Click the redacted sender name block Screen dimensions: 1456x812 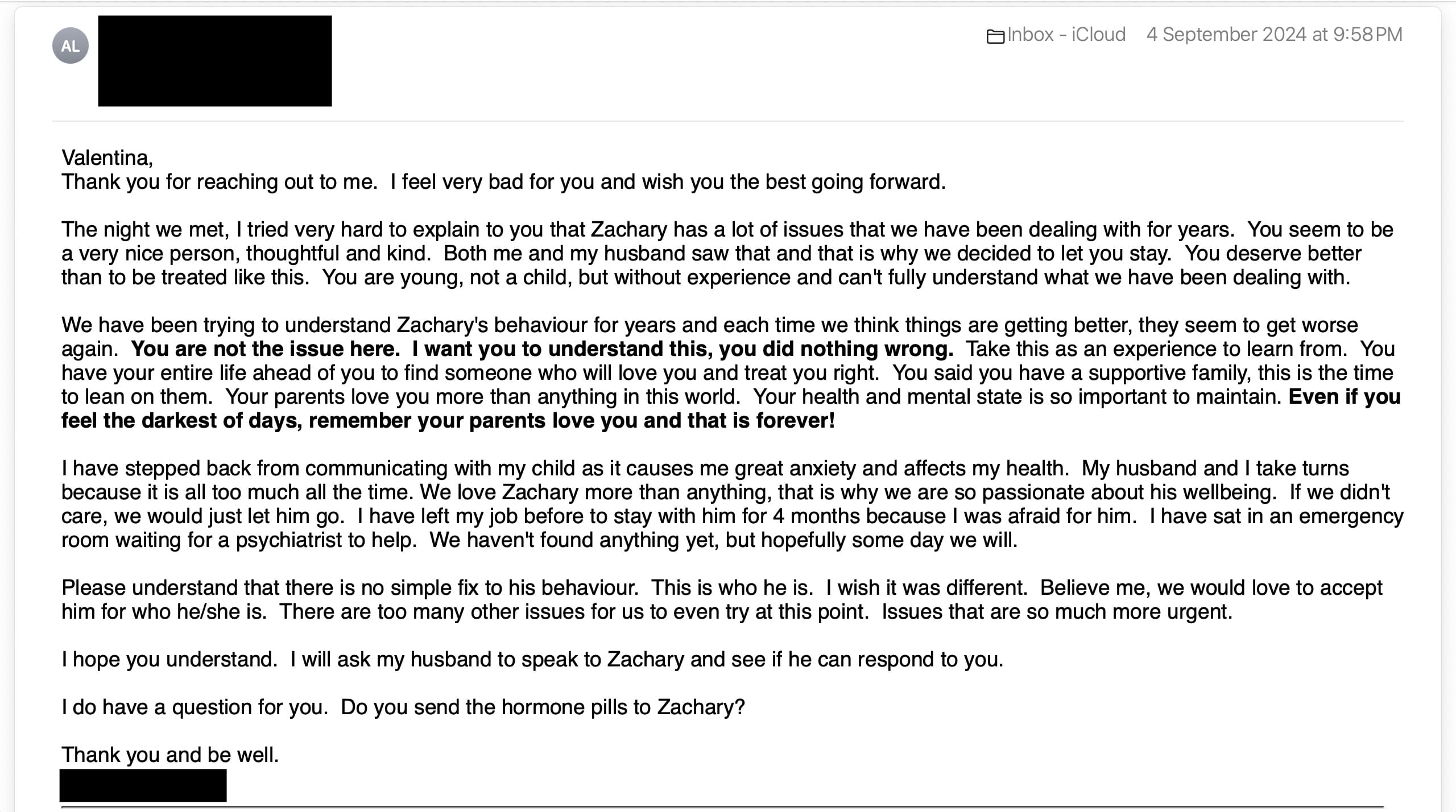[x=215, y=61]
